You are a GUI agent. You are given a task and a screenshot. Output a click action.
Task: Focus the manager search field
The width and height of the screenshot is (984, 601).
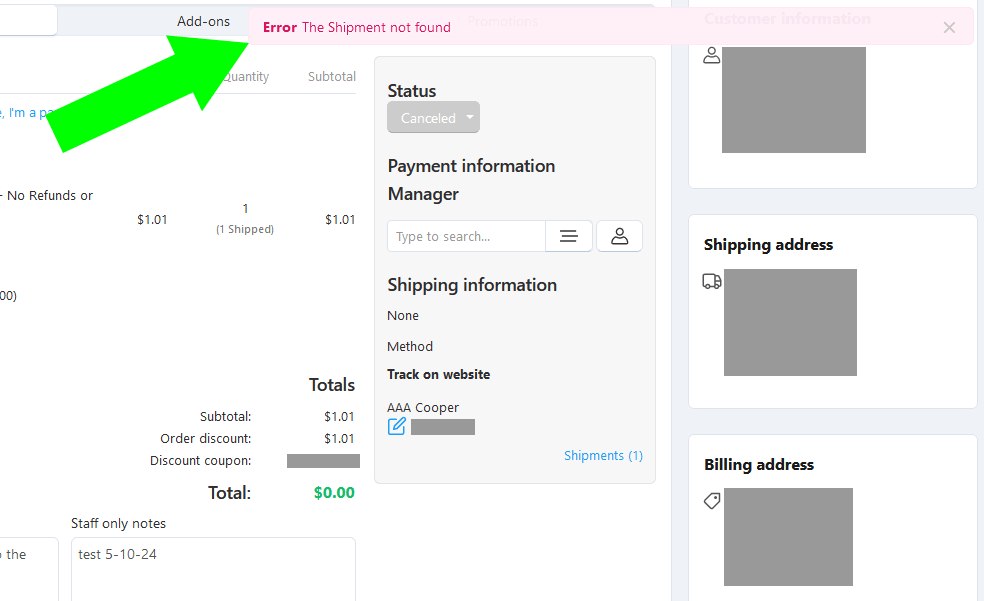click(x=466, y=236)
